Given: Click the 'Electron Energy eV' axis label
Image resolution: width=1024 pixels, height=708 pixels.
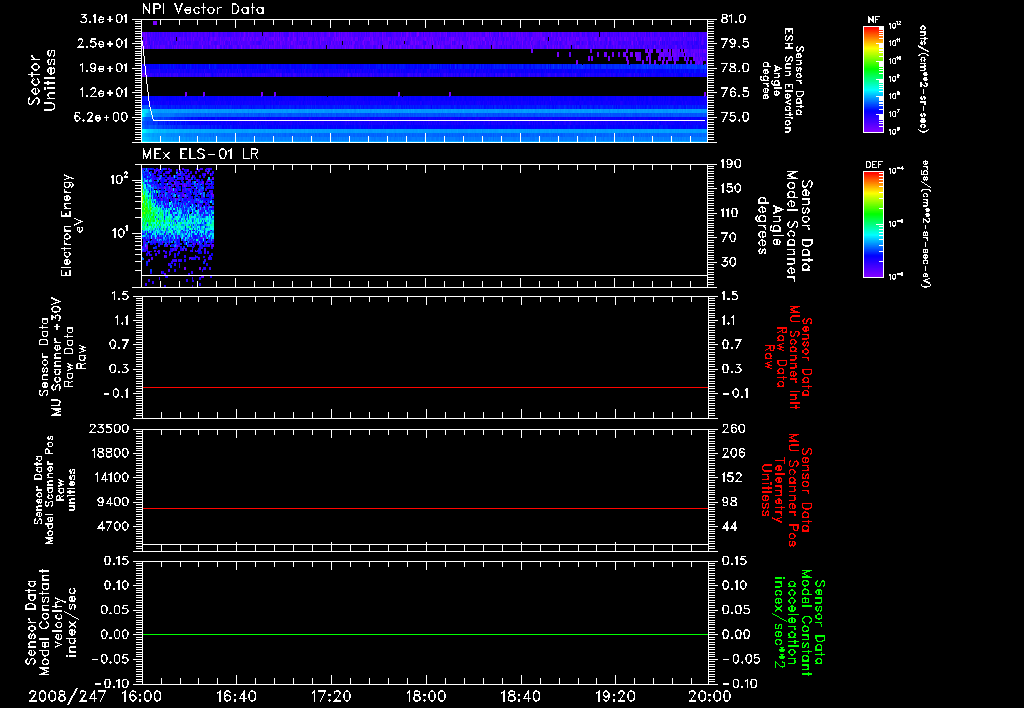Looking at the screenshot, I should [70, 225].
